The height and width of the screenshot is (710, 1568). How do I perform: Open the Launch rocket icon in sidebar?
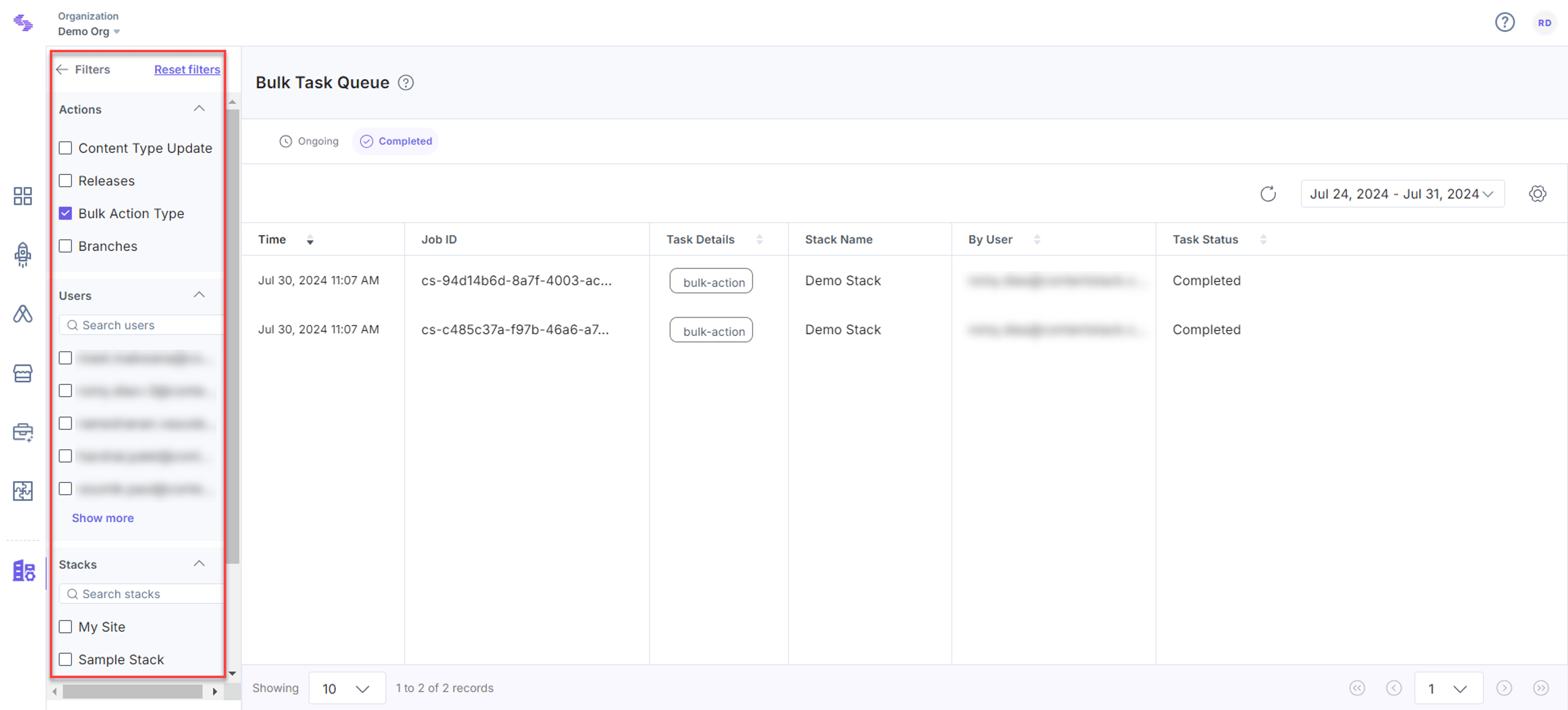22,255
